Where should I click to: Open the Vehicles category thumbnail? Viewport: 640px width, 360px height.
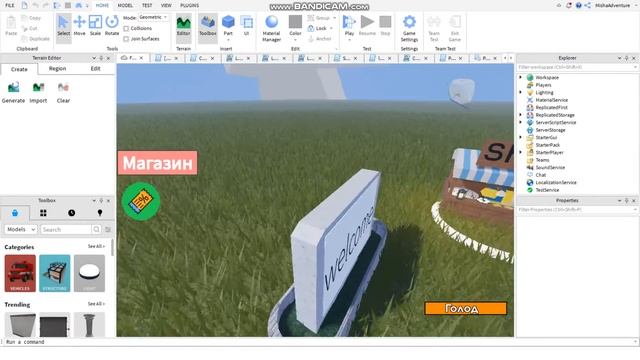(x=20, y=273)
